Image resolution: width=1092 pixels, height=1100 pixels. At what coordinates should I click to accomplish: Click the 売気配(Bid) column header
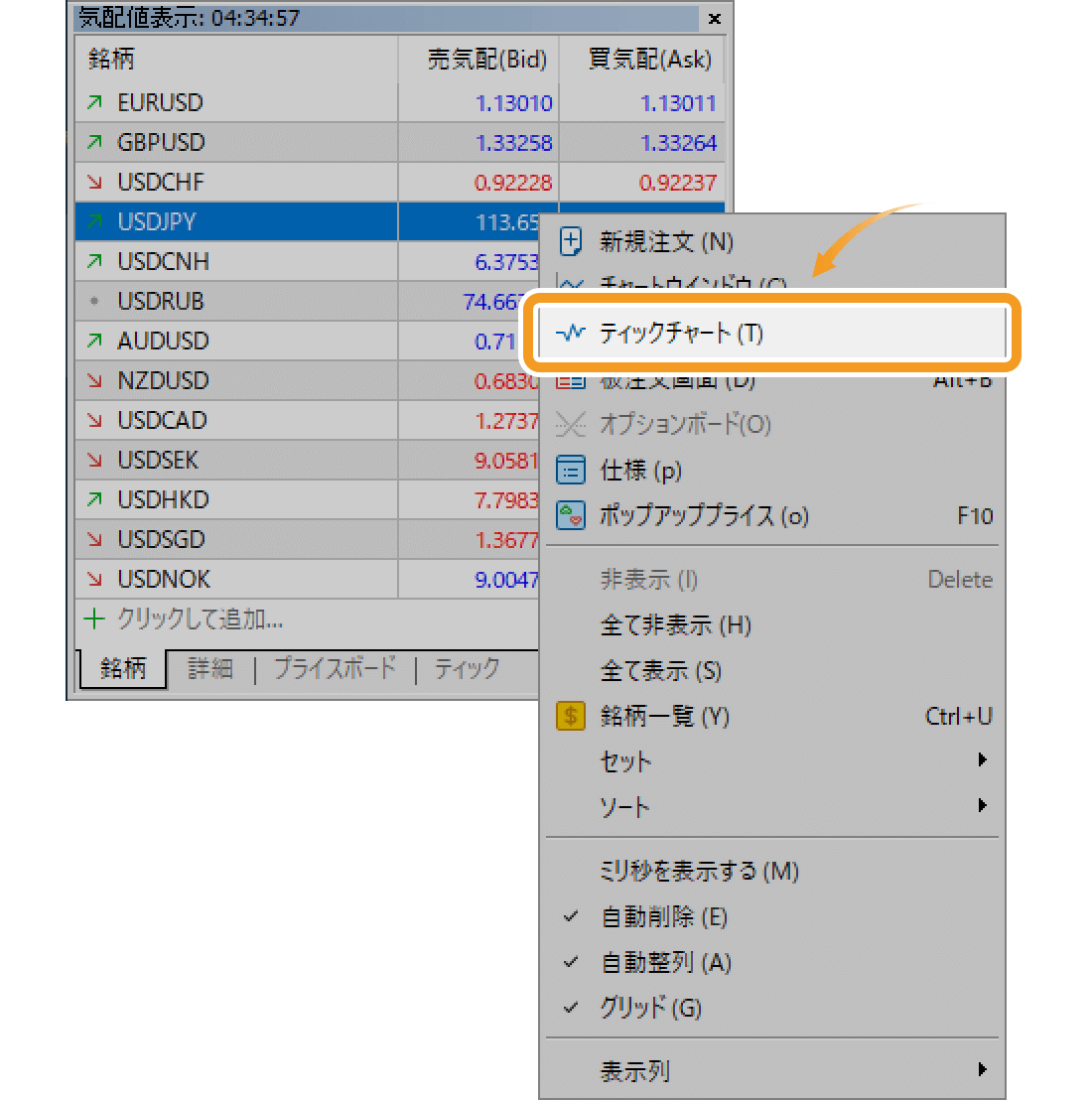point(479,59)
